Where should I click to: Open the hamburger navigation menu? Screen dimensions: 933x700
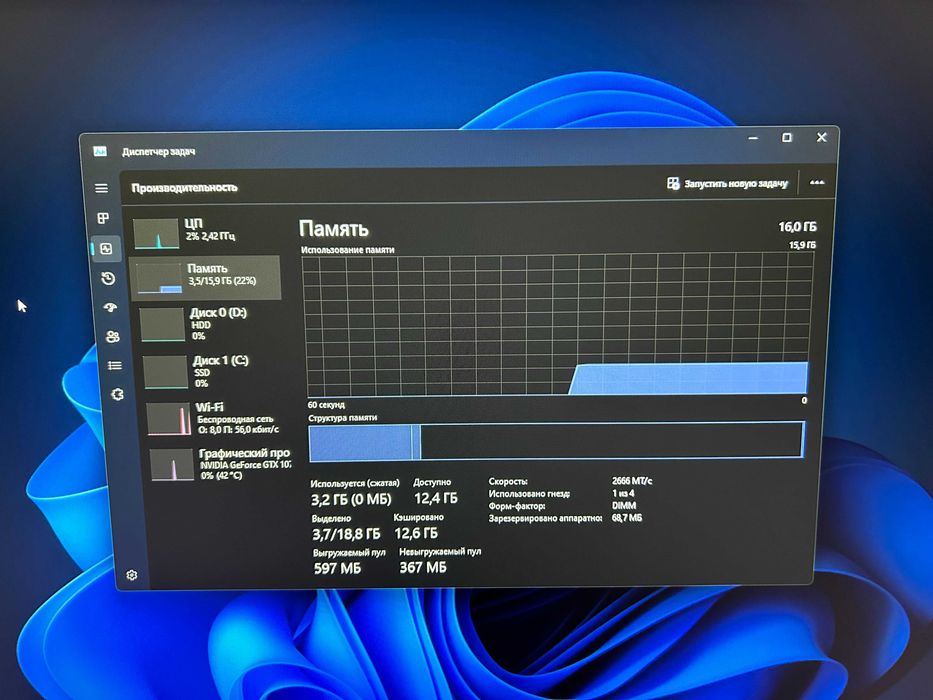tap(101, 188)
